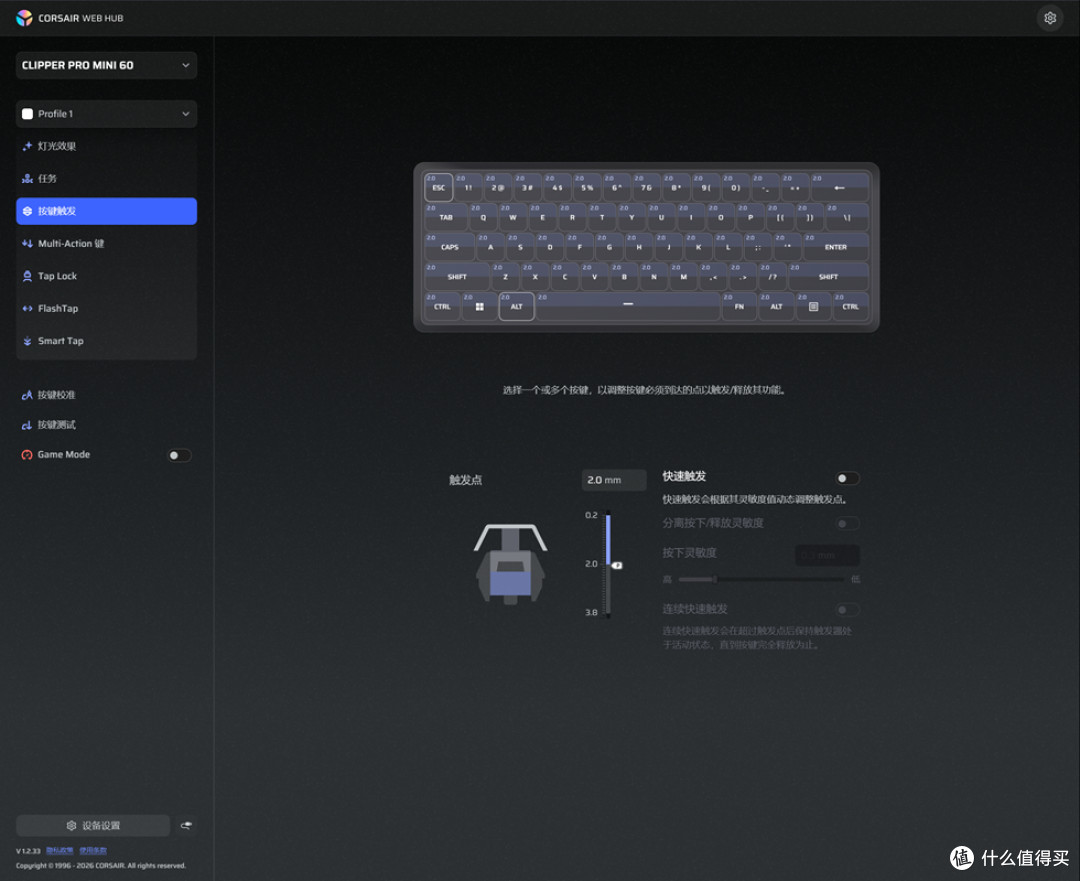Click the 2.0 mm actuation value field
Screen dimensions: 1080x881
tap(614, 480)
